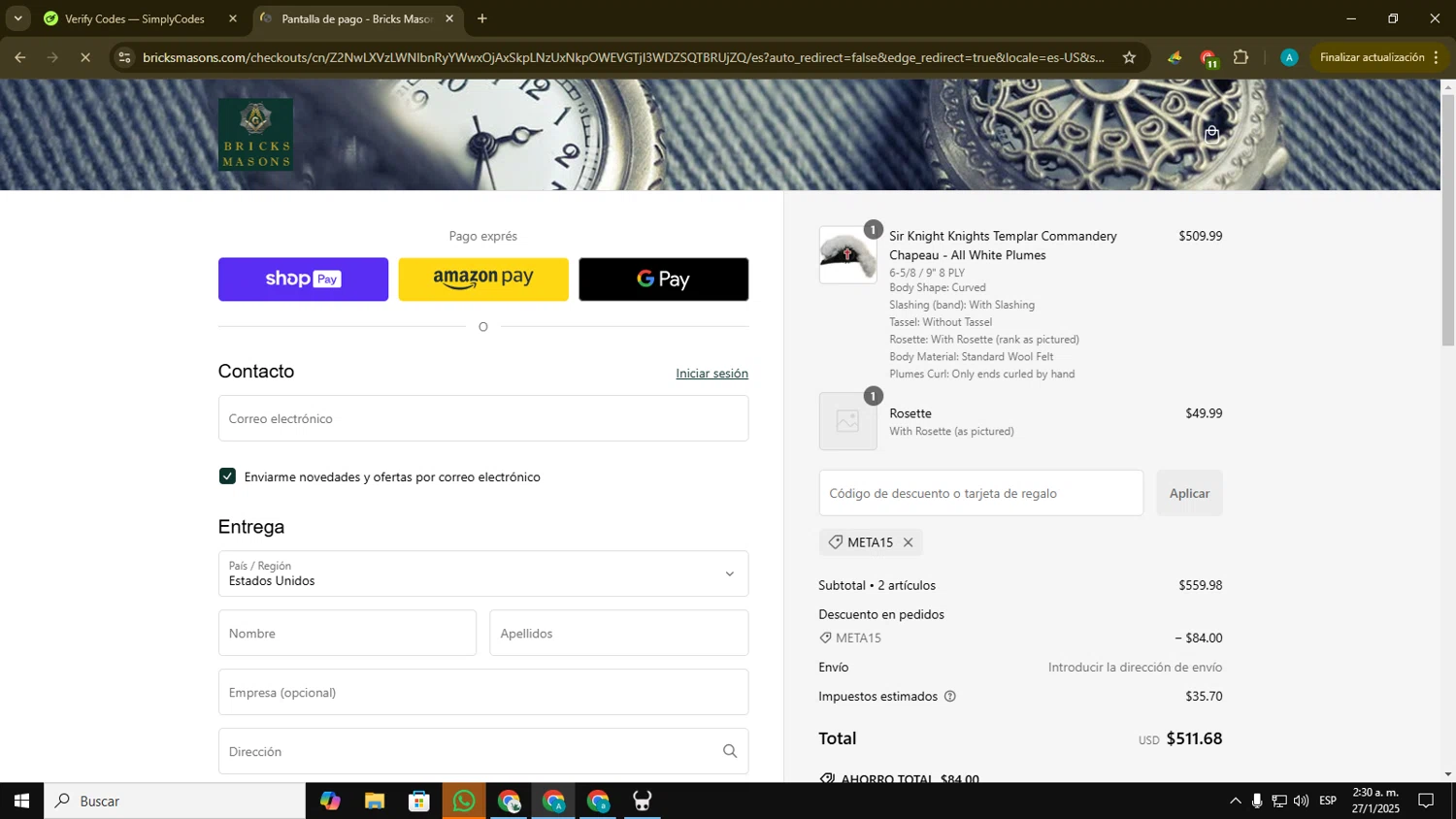Click the Chapeau product thumbnail
This screenshot has height=819, width=1456.
(847, 255)
